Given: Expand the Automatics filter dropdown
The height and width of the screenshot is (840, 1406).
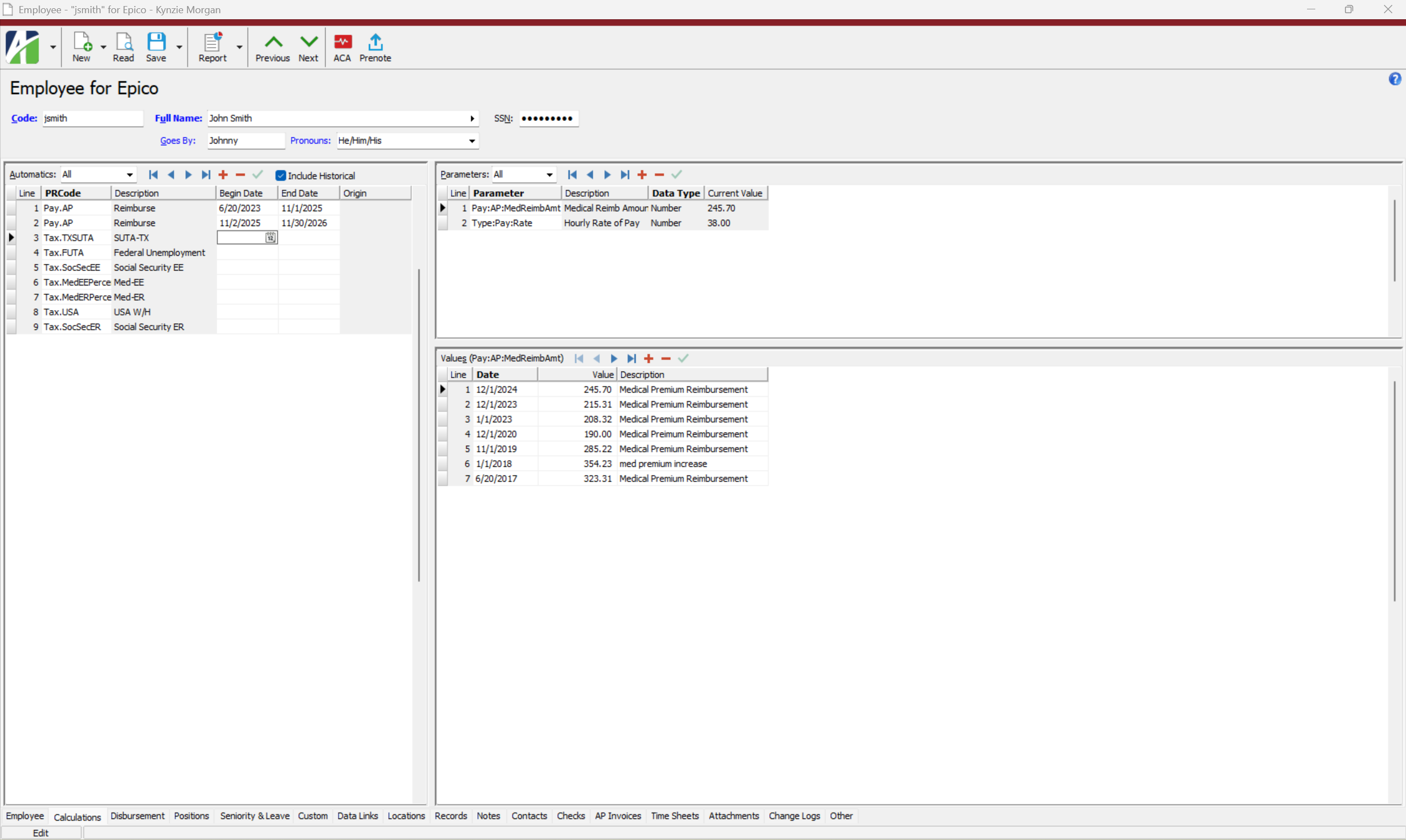Looking at the screenshot, I should click(x=130, y=175).
